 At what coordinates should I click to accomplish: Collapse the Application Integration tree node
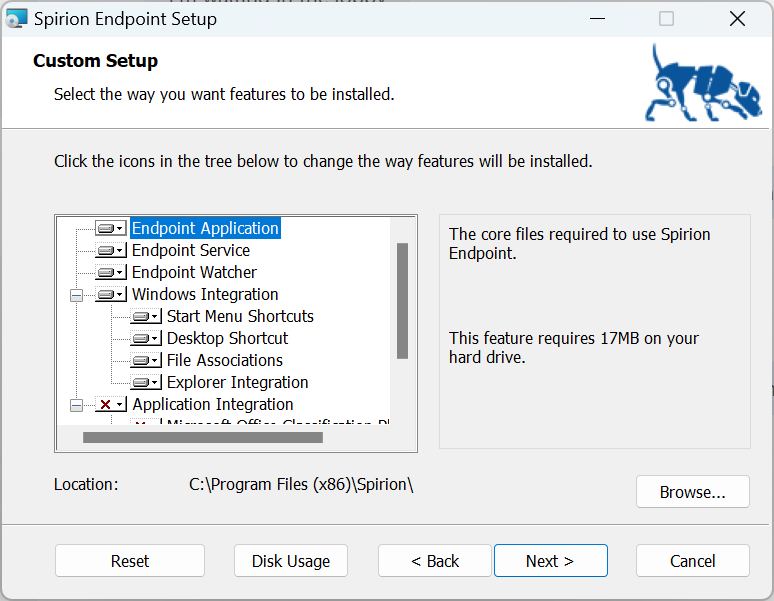pos(76,405)
